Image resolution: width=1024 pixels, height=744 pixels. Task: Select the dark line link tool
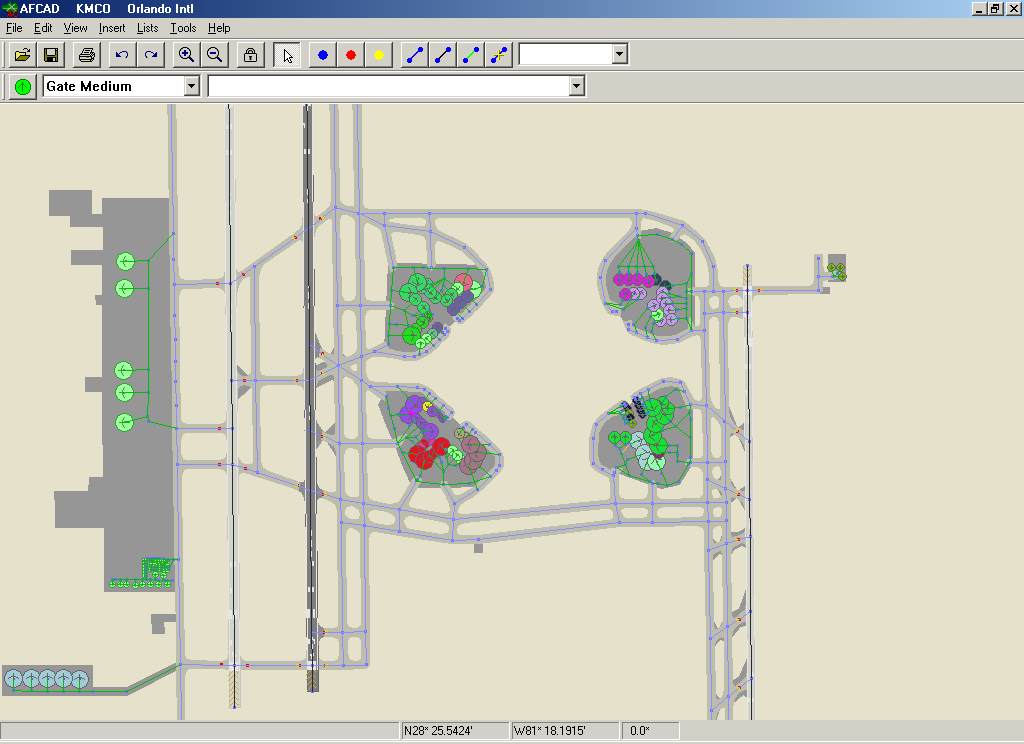click(x=443, y=55)
